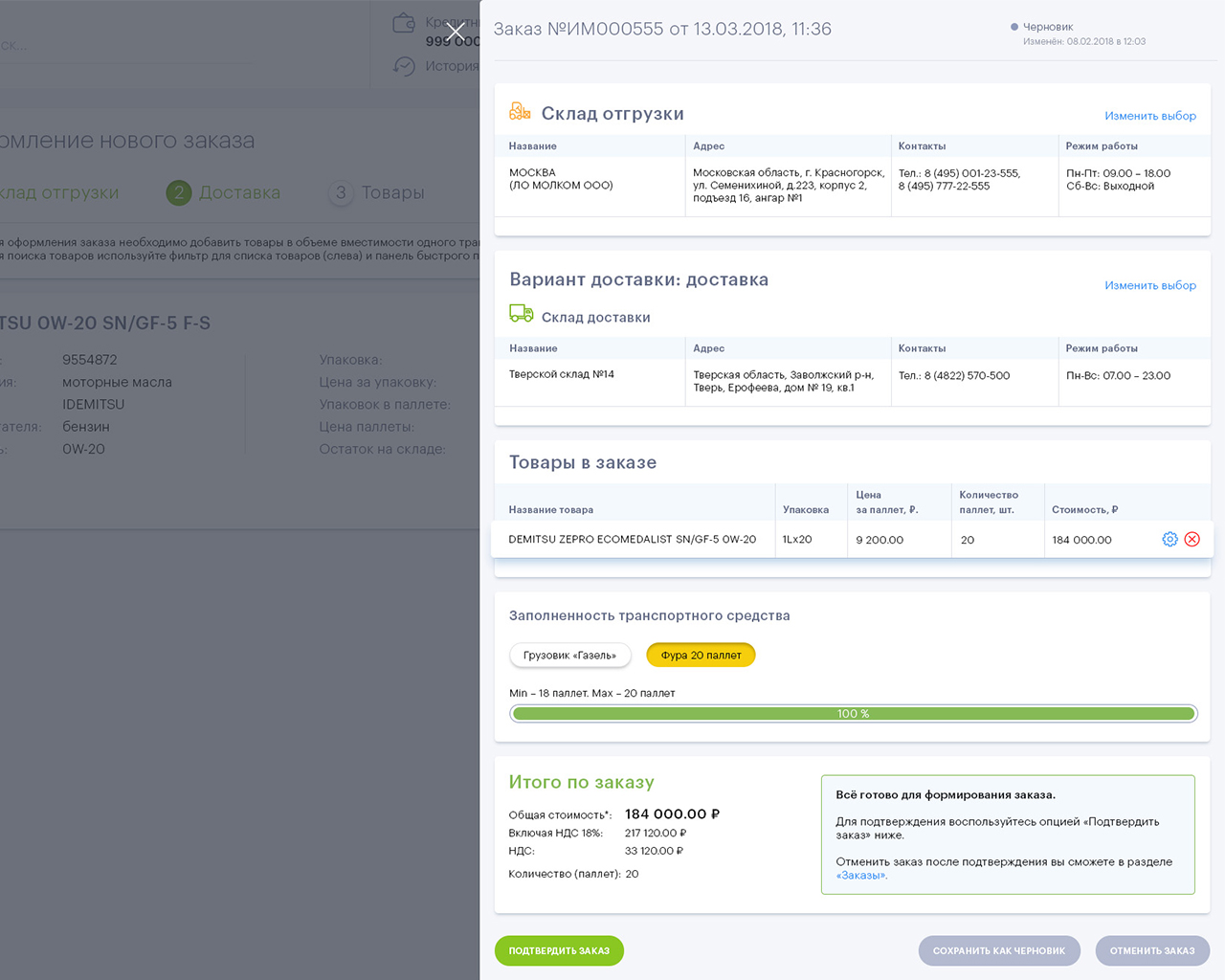Go to step 2 Доставка in background wizard
This screenshot has height=980, width=1225.
point(224,192)
